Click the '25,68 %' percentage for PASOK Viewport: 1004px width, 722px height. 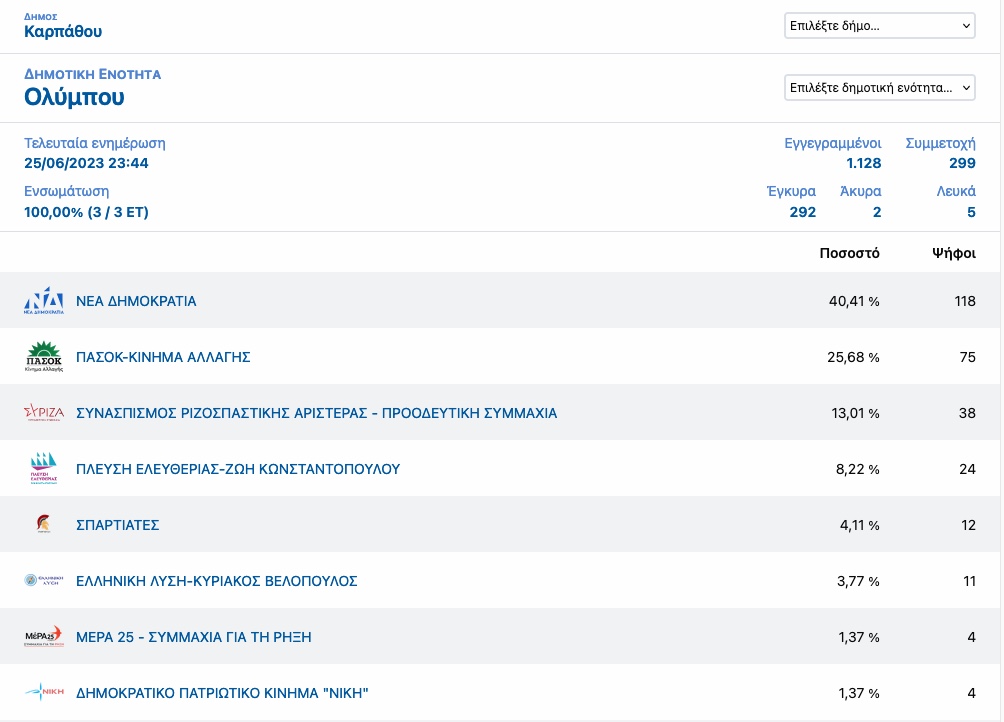click(854, 357)
